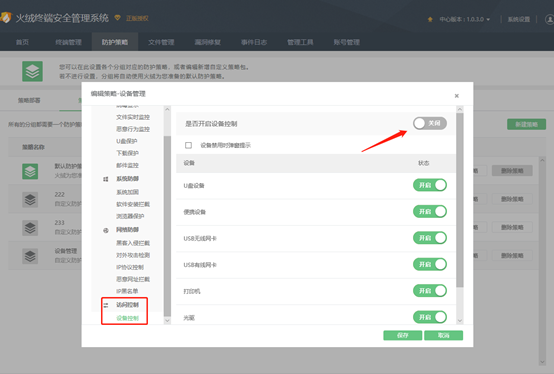Viewport: 554px width, 374px height.
Task: Click 删除策略 for the 222 row
Action: click(x=512, y=199)
